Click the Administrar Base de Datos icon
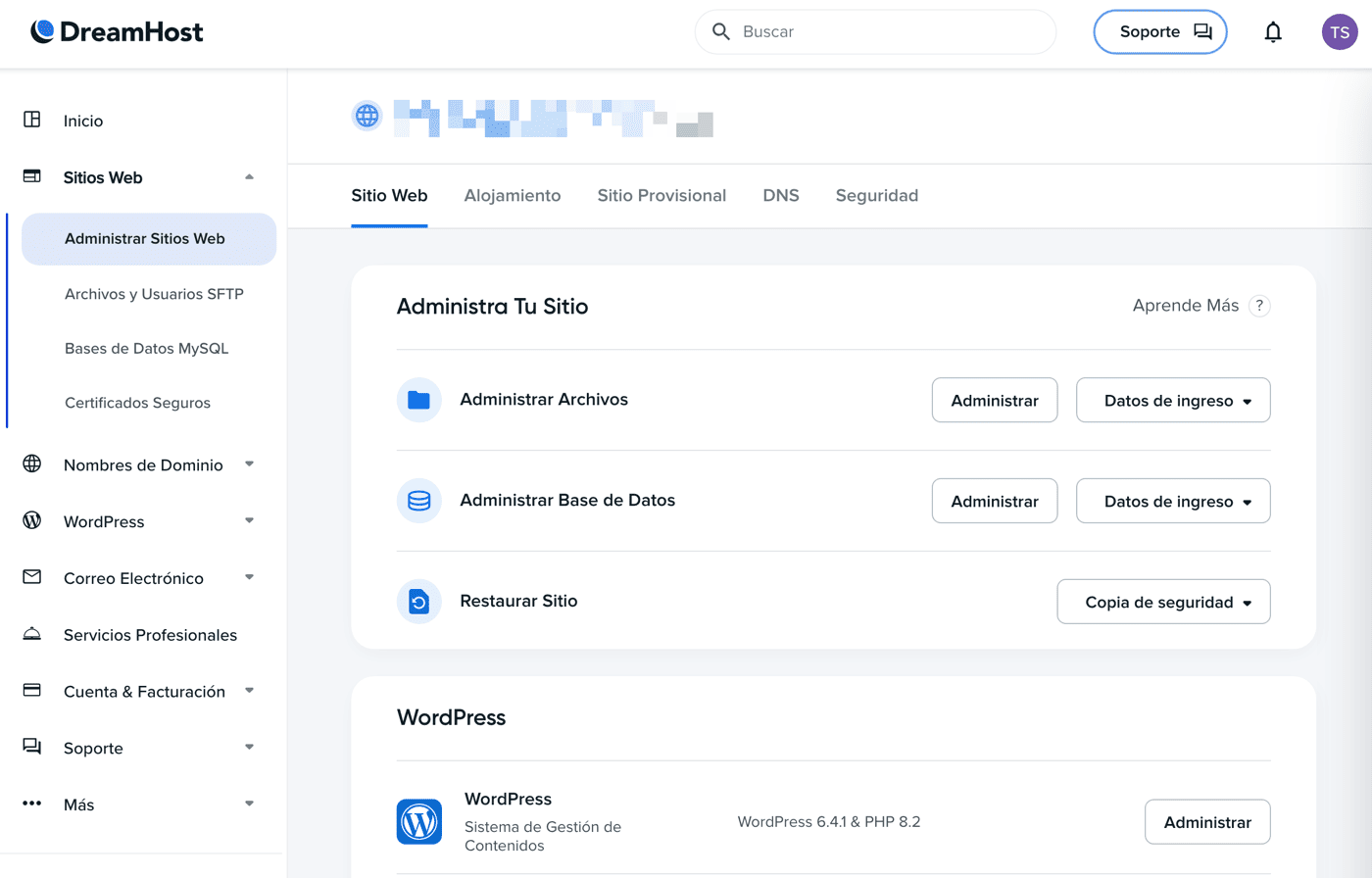This screenshot has height=878, width=1372. 419,501
